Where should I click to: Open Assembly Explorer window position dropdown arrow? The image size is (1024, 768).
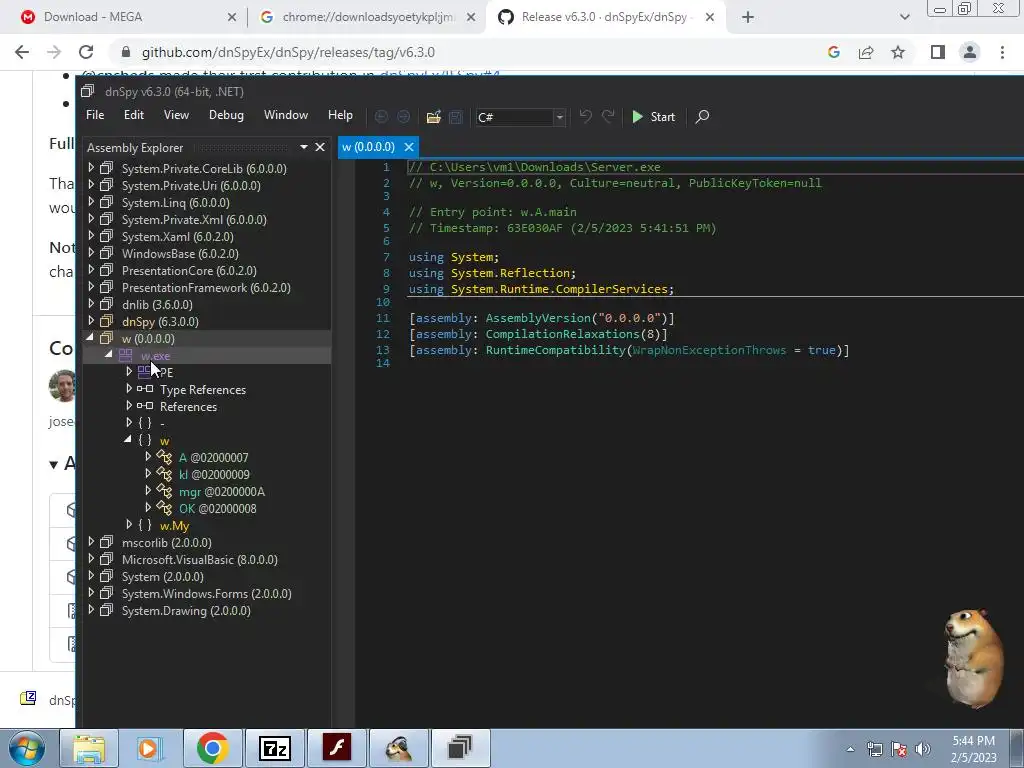pos(304,147)
